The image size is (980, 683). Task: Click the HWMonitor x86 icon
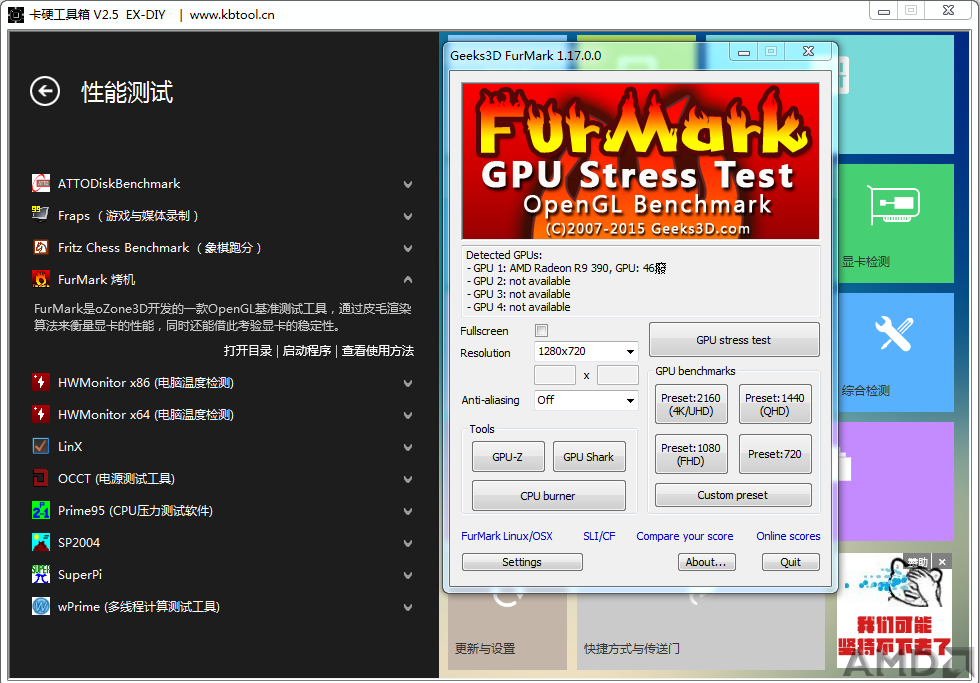pos(41,382)
